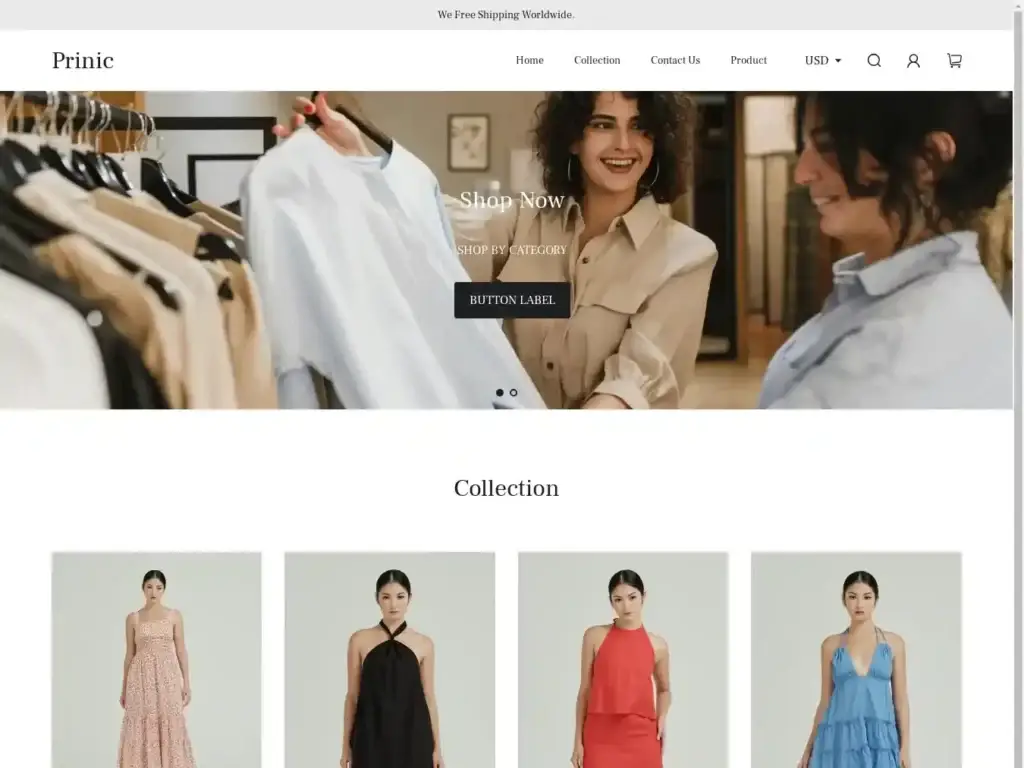This screenshot has height=768, width=1024.
Task: Navigate to the Contact Us page
Action: 675,61
